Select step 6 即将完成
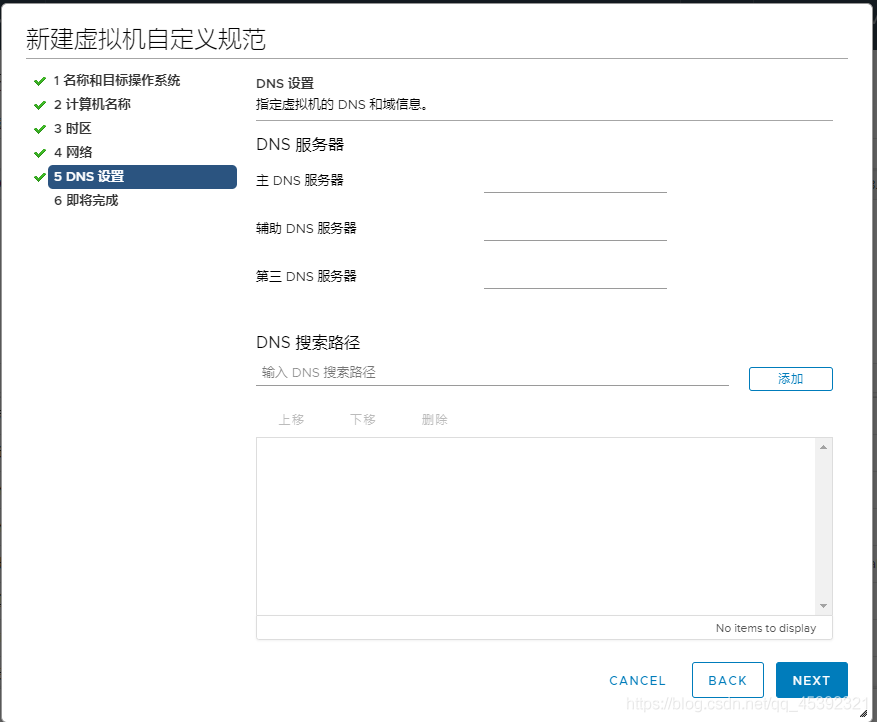The image size is (877, 722). coord(86,200)
